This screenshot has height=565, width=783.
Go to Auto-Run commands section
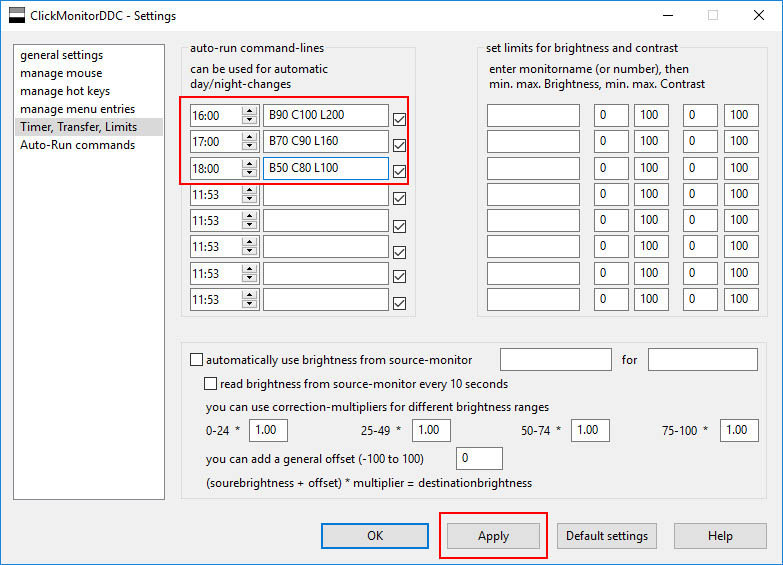pyautogui.click(x=77, y=145)
